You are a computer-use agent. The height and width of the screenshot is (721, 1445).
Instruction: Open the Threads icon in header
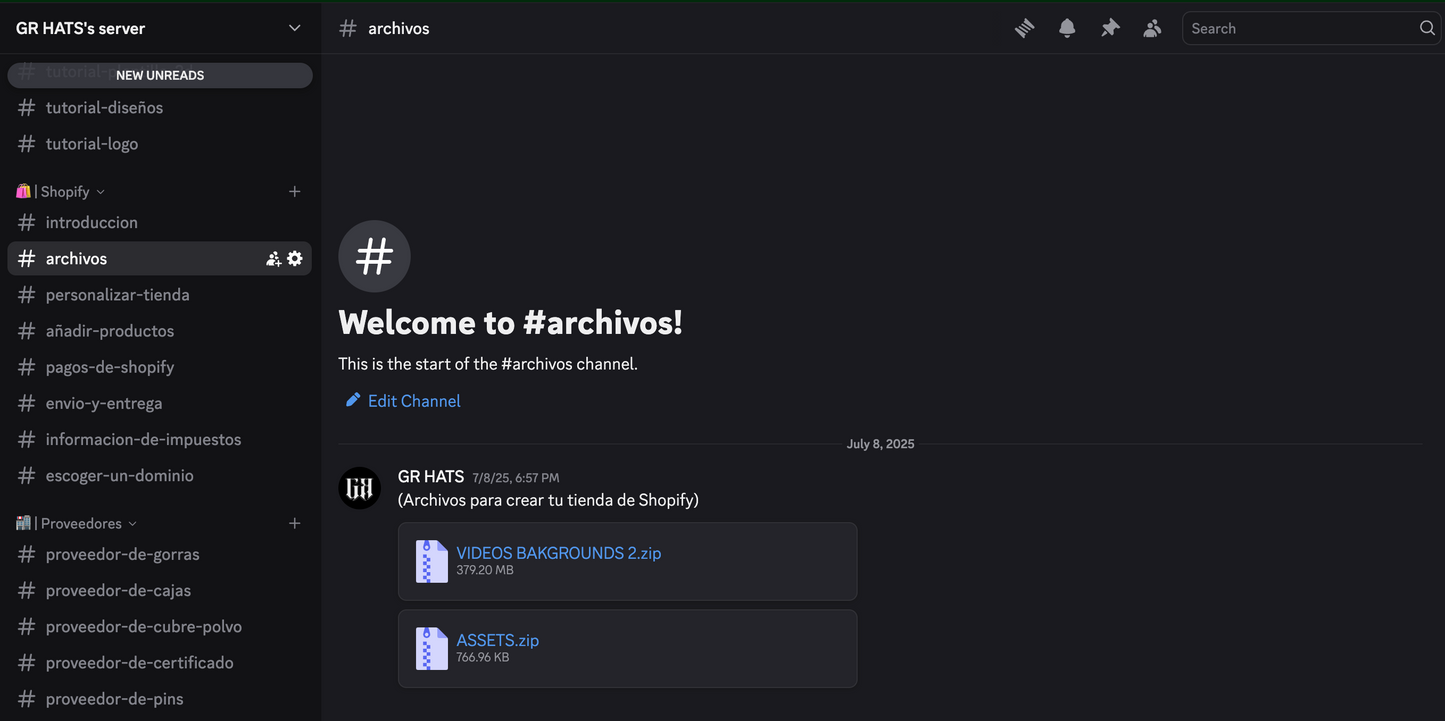1024,29
